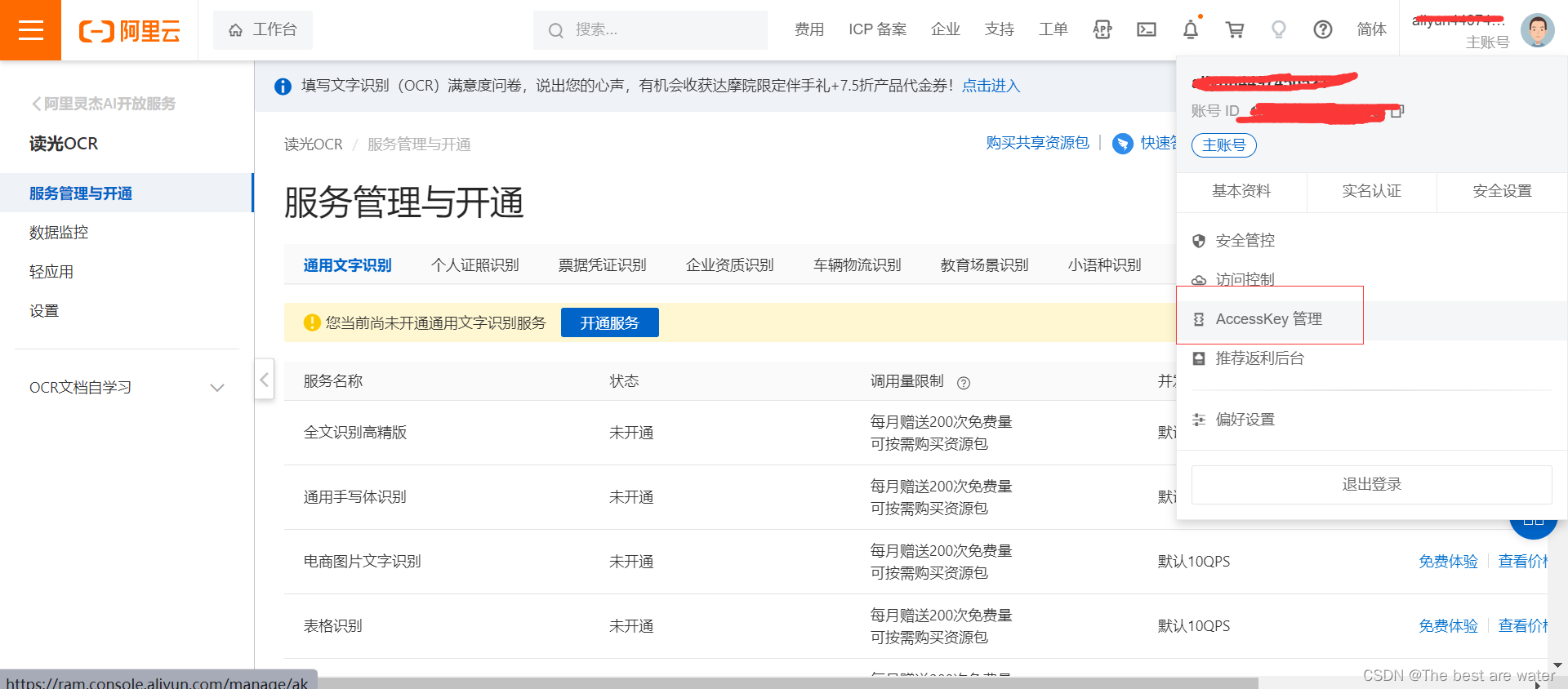Collapse the left sidebar with the arrow handle
This screenshot has height=689, width=1568.
click(264, 380)
